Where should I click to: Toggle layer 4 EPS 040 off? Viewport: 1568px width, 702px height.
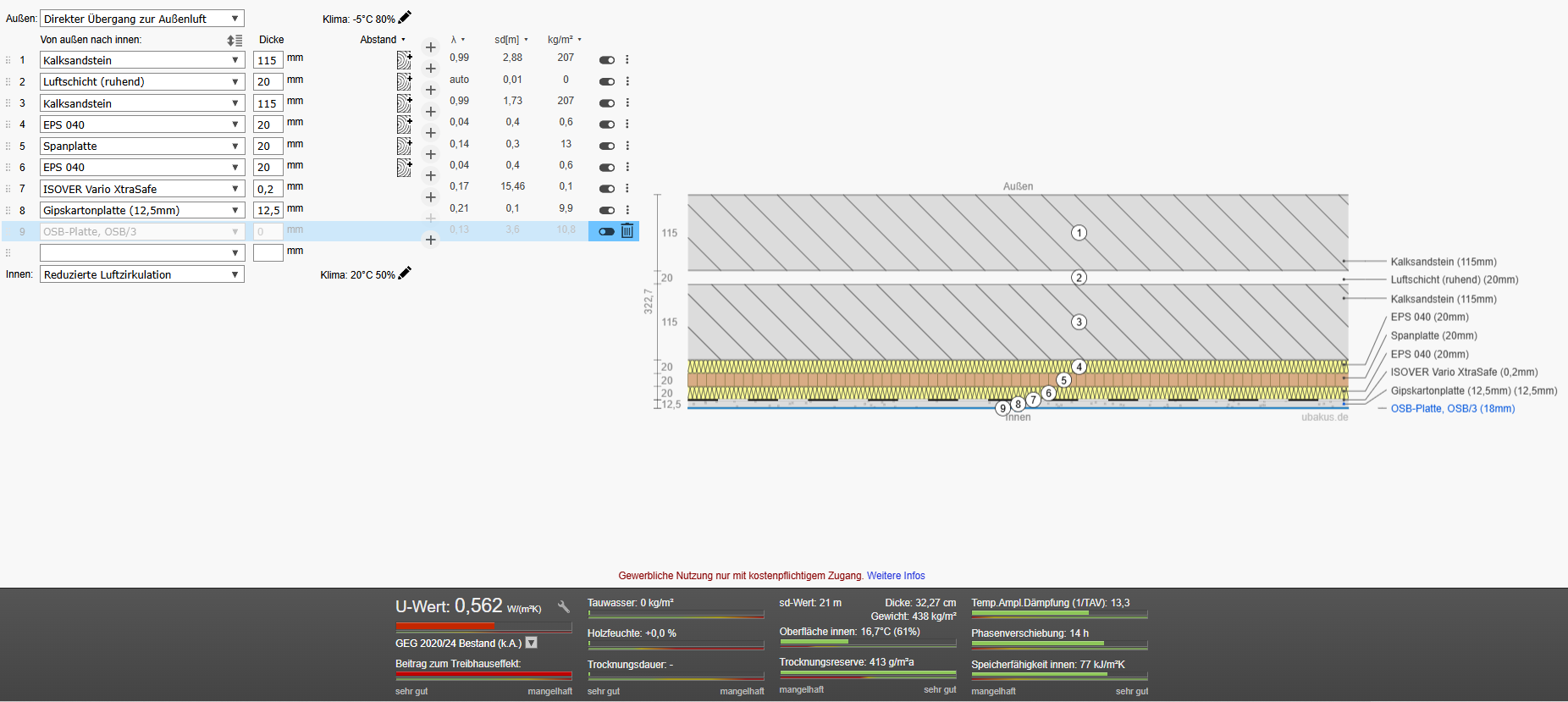point(607,124)
